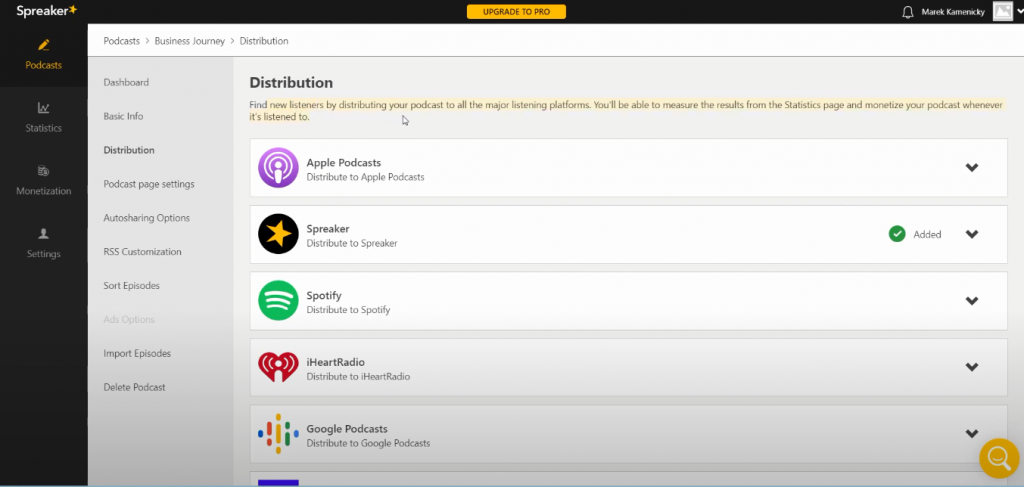Click the Apple Podcasts title text

point(344,163)
